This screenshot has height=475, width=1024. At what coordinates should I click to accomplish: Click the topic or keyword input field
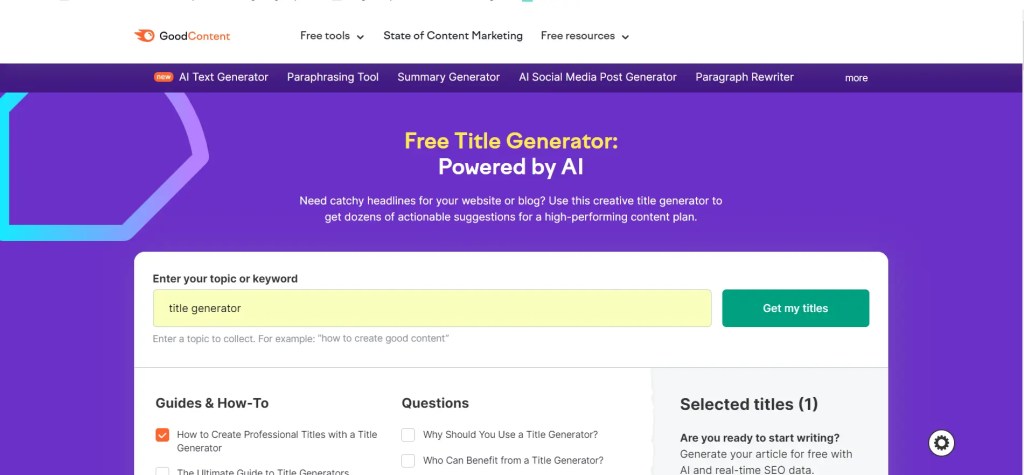coord(432,308)
